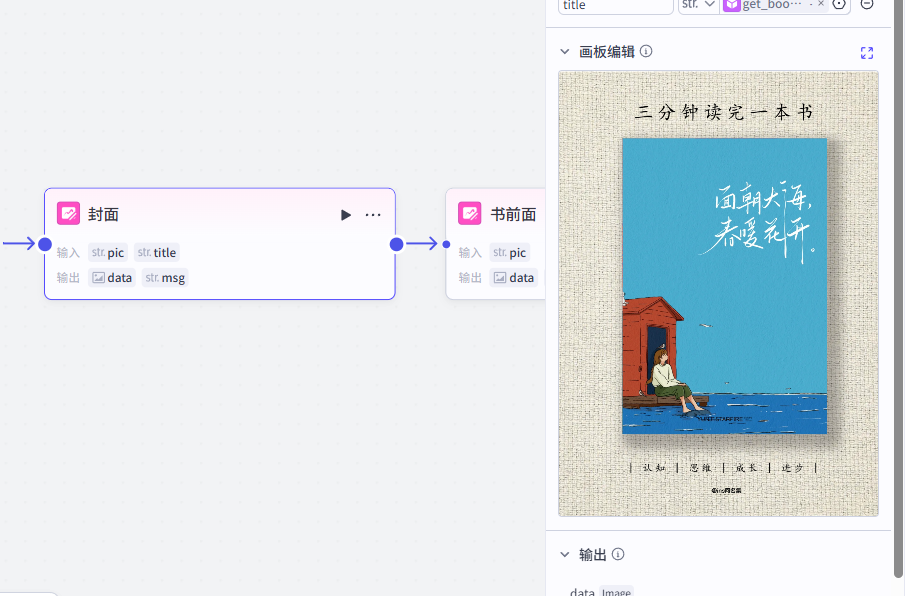Open the more options menu on 封面 node

click(373, 215)
